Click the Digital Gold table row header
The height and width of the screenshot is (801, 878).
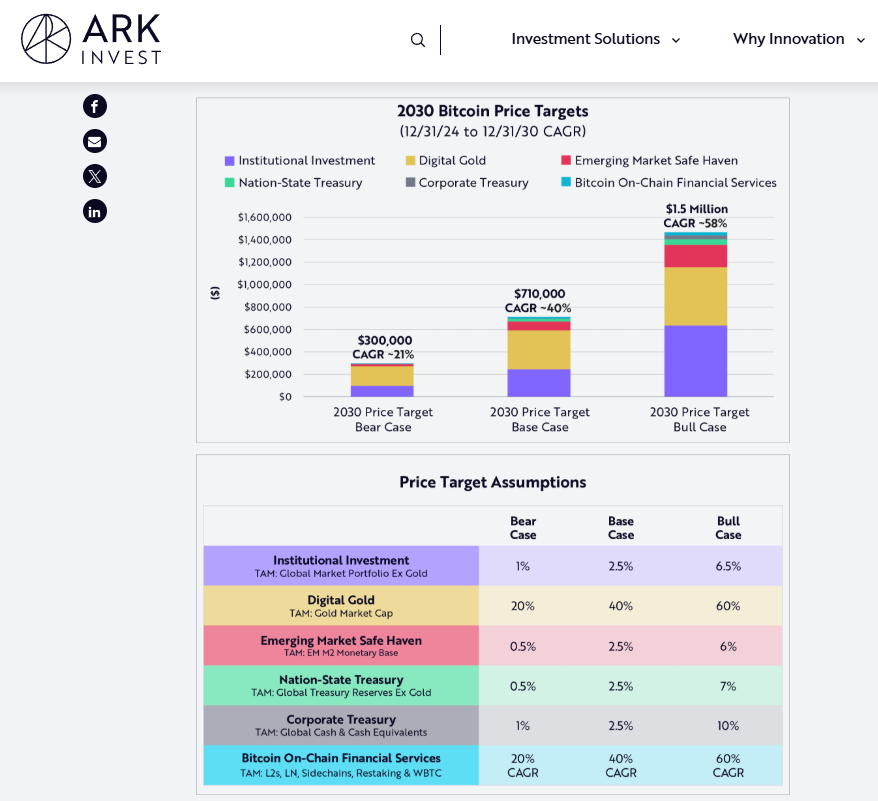click(x=341, y=606)
